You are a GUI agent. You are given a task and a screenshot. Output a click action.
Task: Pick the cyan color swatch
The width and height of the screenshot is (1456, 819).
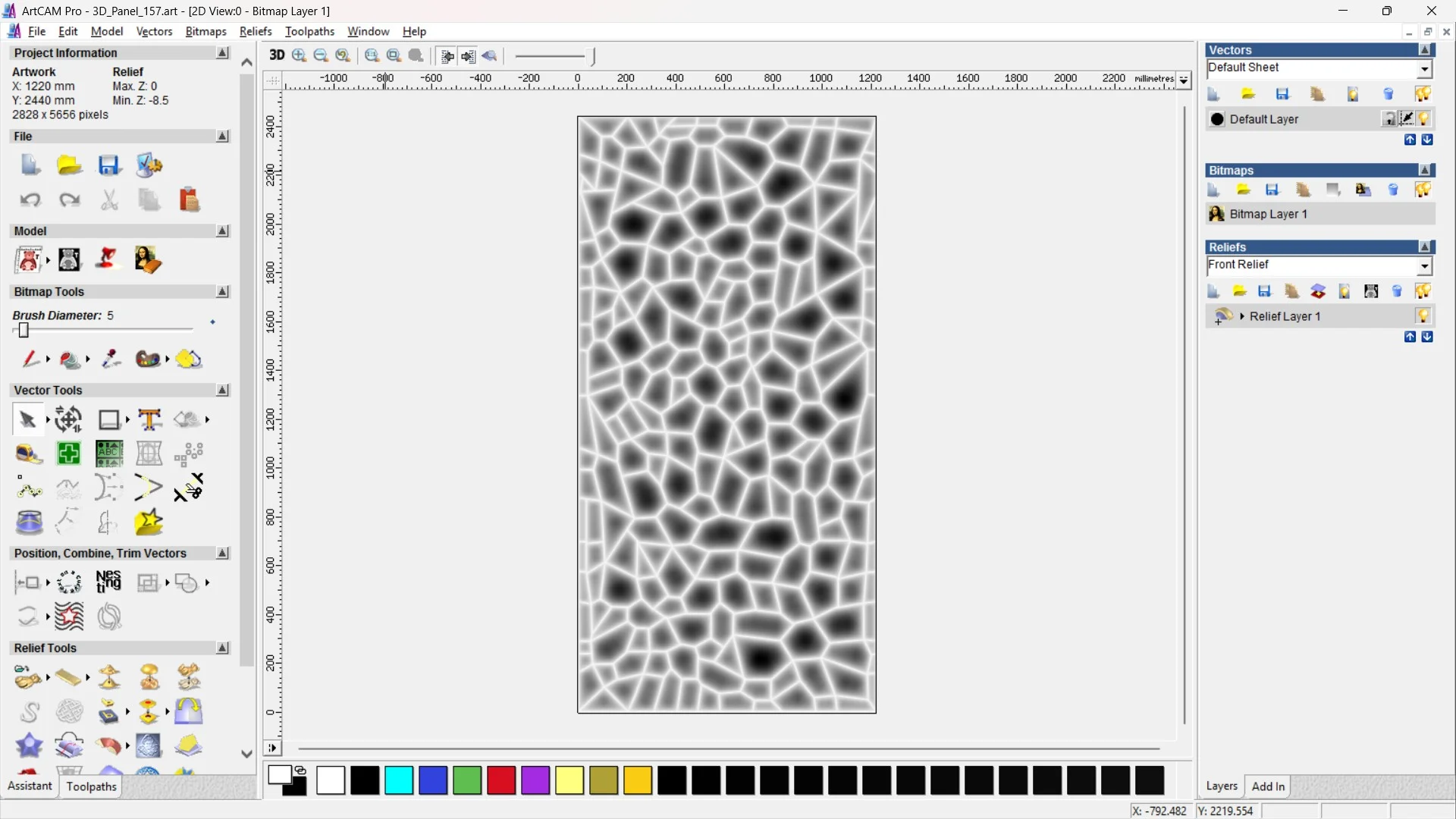point(399,780)
